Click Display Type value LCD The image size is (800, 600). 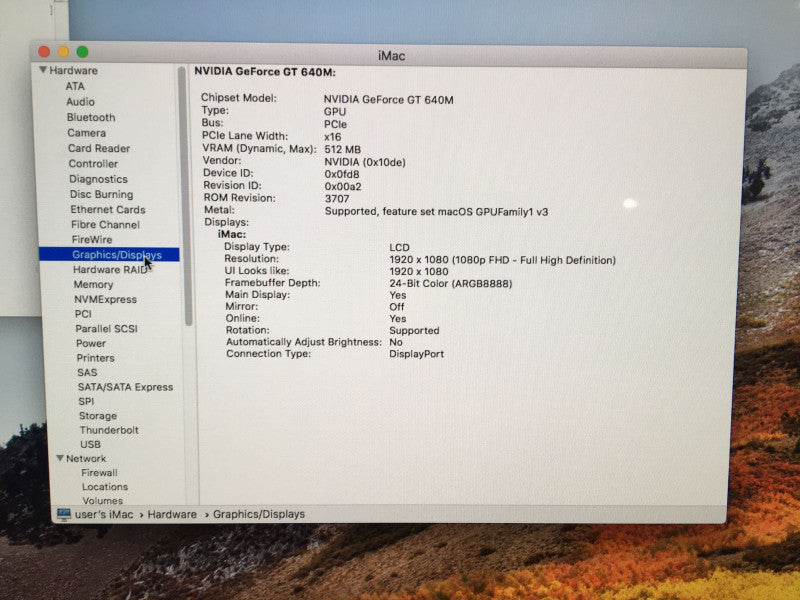click(x=399, y=247)
